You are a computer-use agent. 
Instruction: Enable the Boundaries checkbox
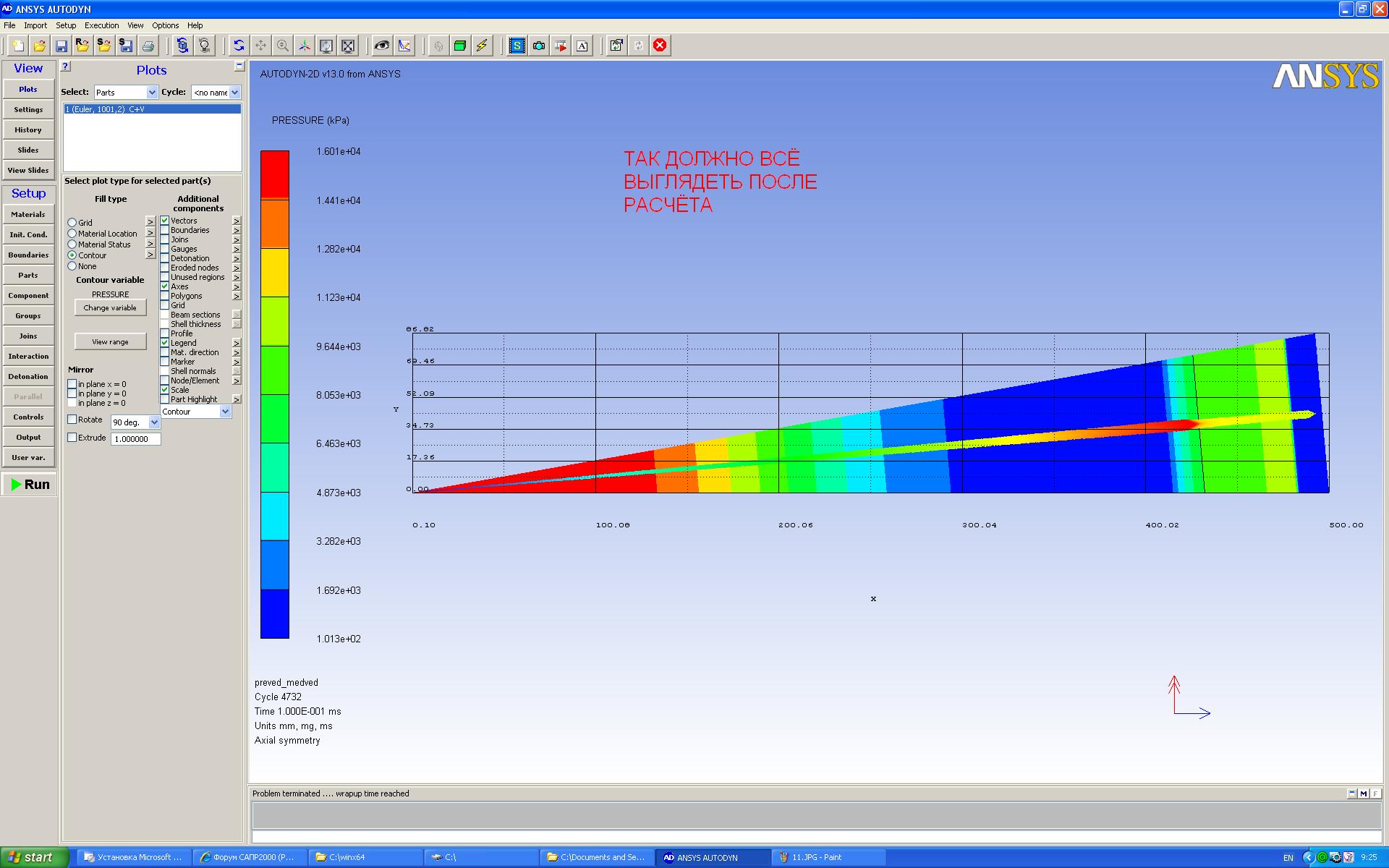165,230
